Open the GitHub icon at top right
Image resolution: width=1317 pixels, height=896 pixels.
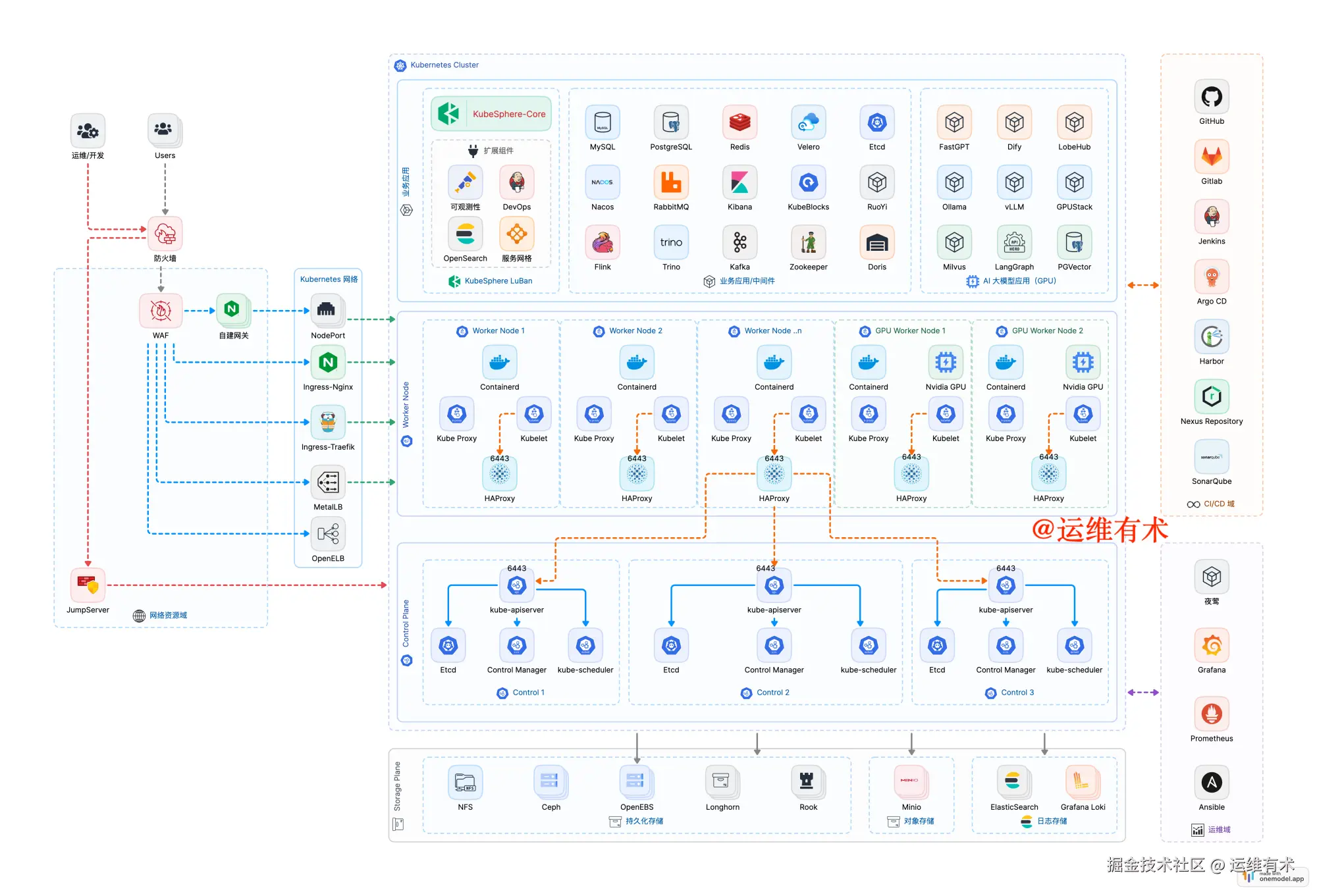coord(1211,97)
